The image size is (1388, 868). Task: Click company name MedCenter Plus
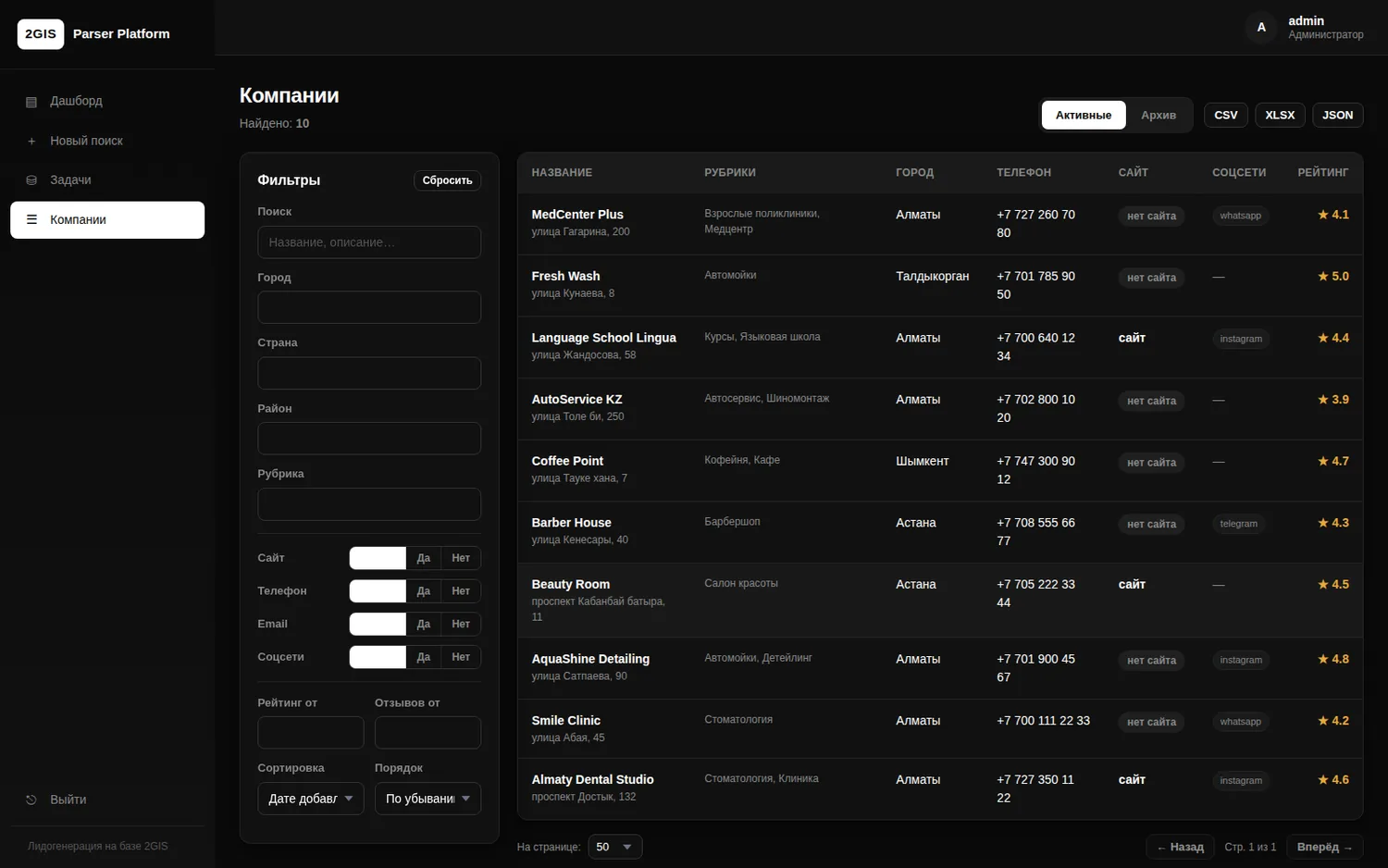pyautogui.click(x=577, y=215)
